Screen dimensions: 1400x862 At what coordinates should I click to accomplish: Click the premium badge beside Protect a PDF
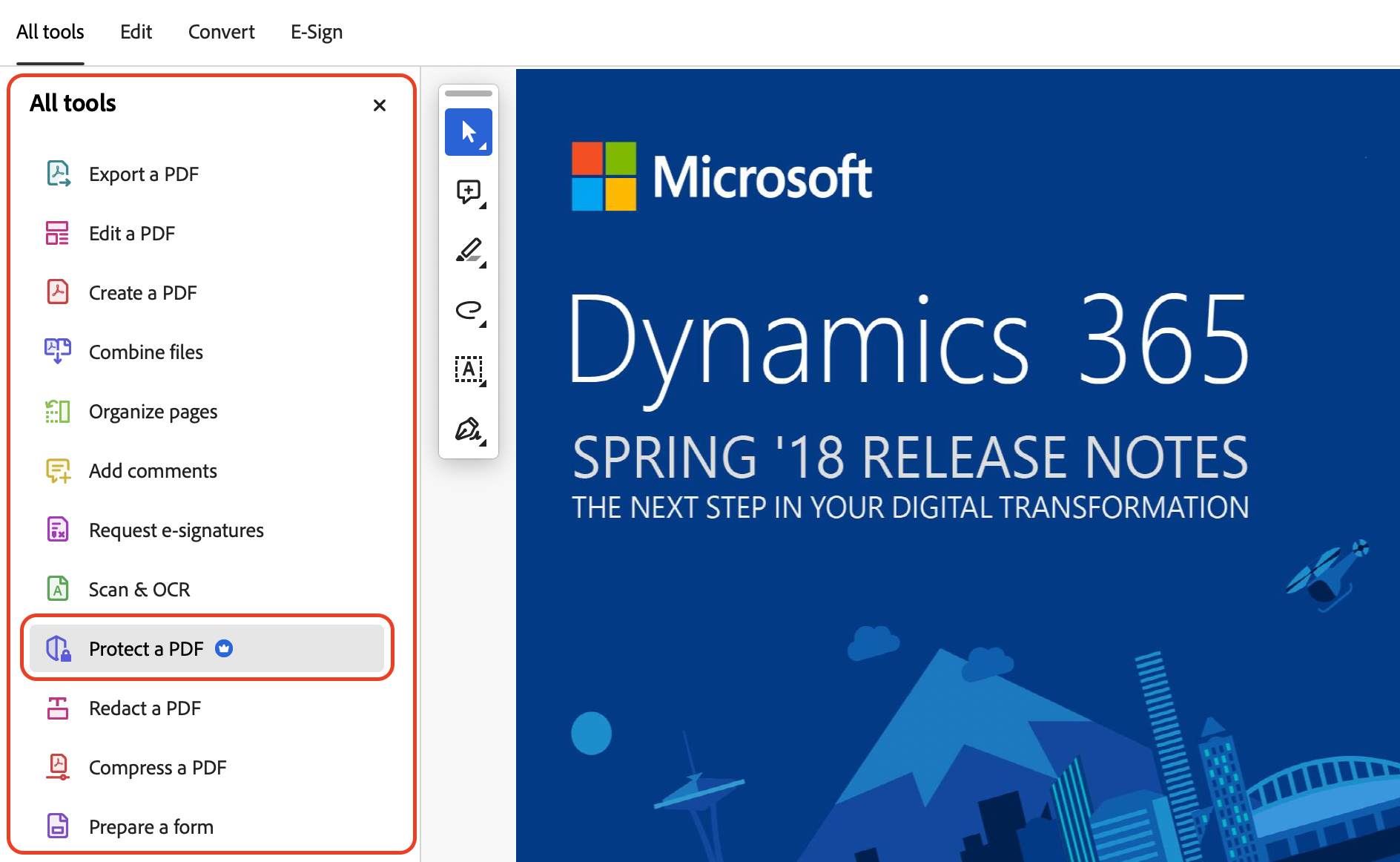pyautogui.click(x=224, y=648)
